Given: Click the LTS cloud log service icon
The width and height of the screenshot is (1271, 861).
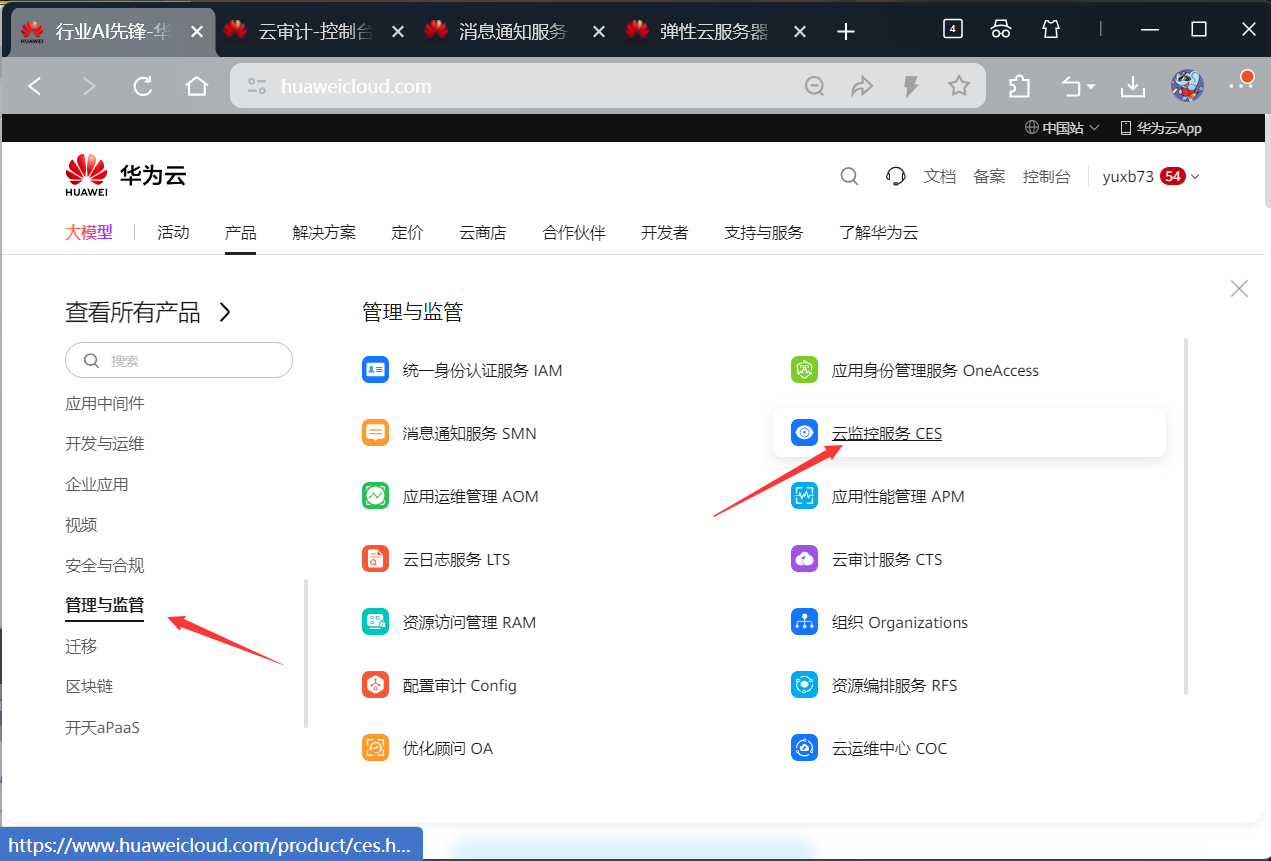Looking at the screenshot, I should [375, 559].
